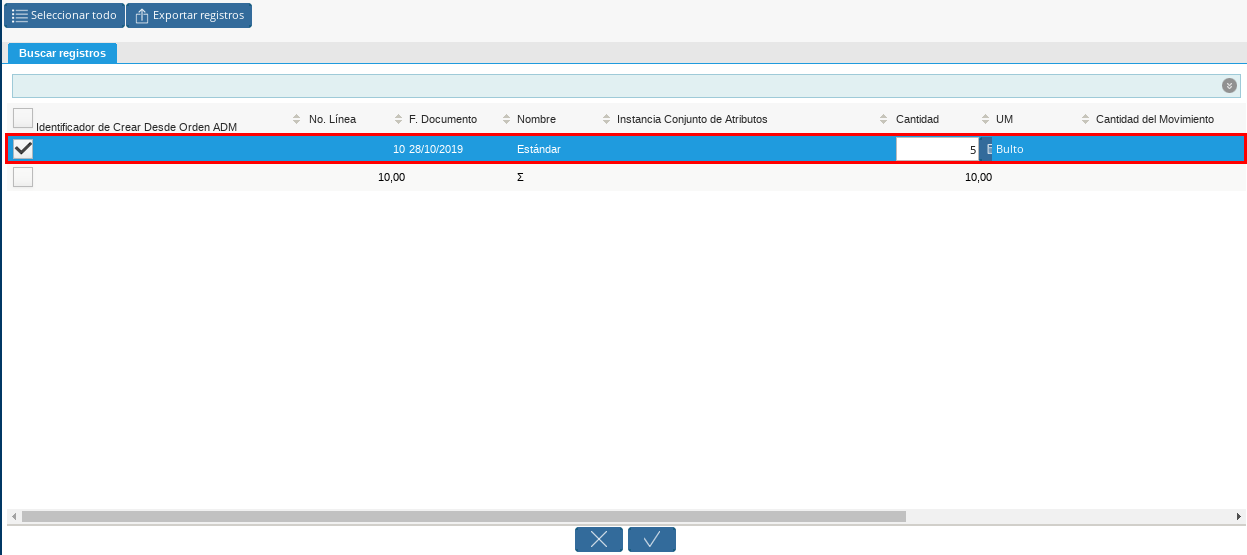This screenshot has height=555, width=1247.
Task: Click the confirm checkmark button at bottom
Action: click(x=652, y=539)
